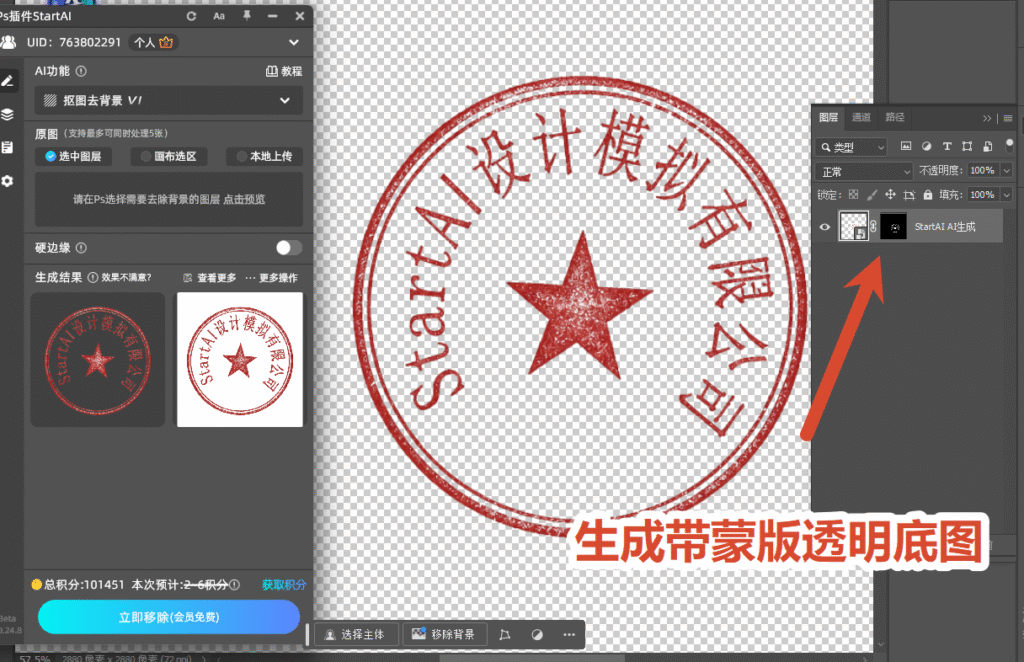Click the user account avatar icon

[x=8, y=42]
